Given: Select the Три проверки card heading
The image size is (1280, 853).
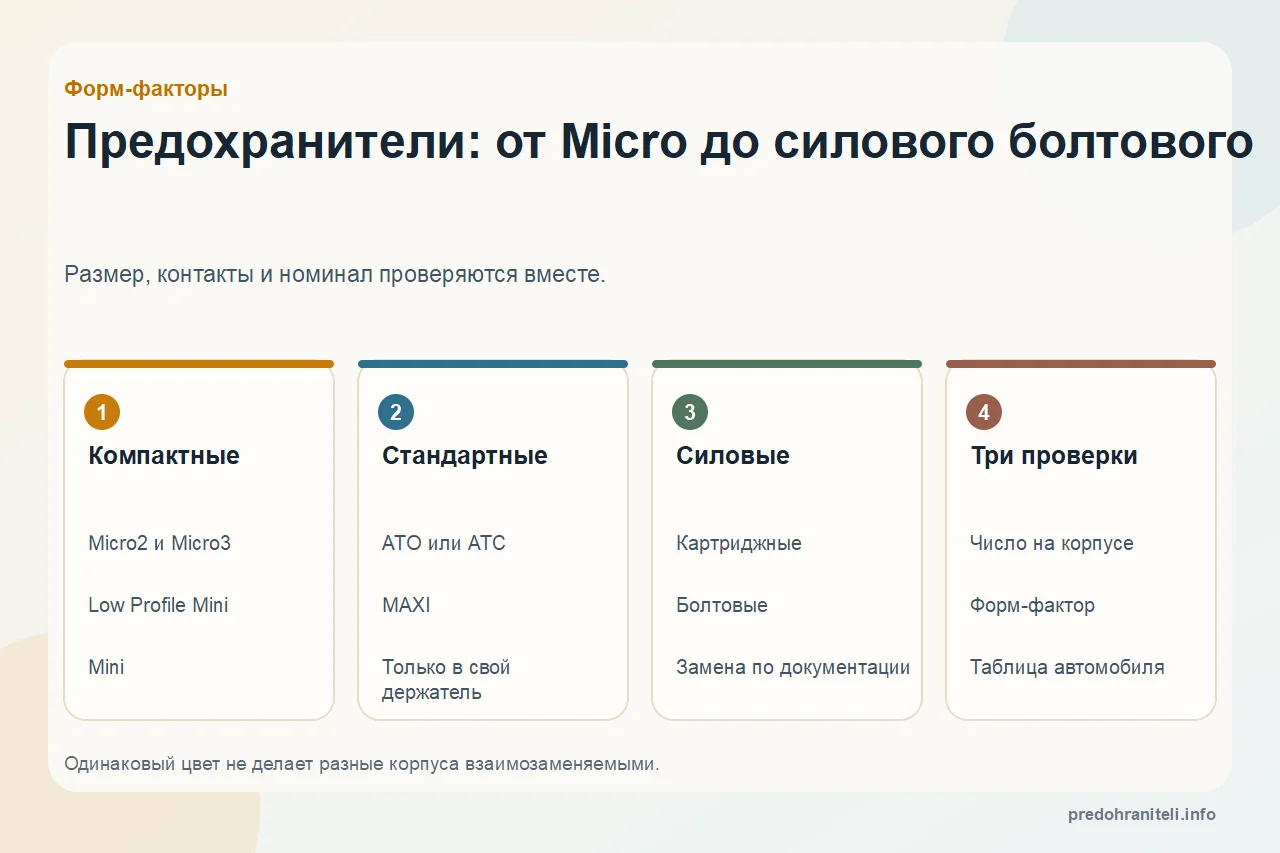Looking at the screenshot, I should pos(1054,456).
